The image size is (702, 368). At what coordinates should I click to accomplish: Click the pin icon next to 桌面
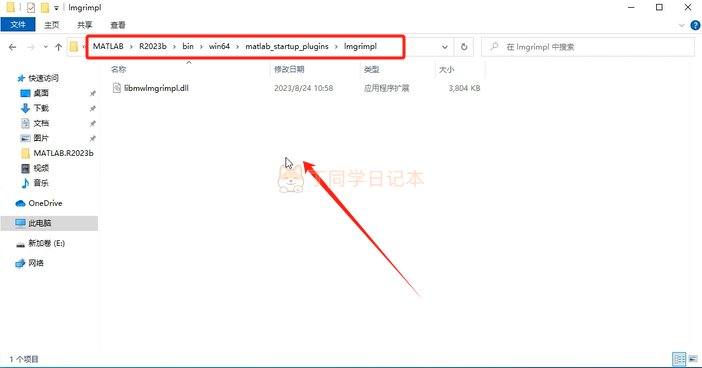click(x=92, y=94)
